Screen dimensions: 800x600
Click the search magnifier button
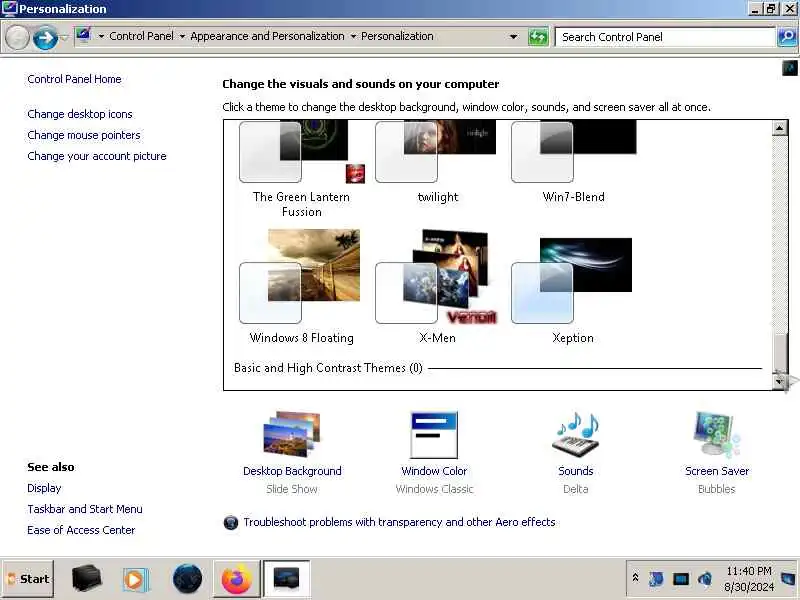787,37
